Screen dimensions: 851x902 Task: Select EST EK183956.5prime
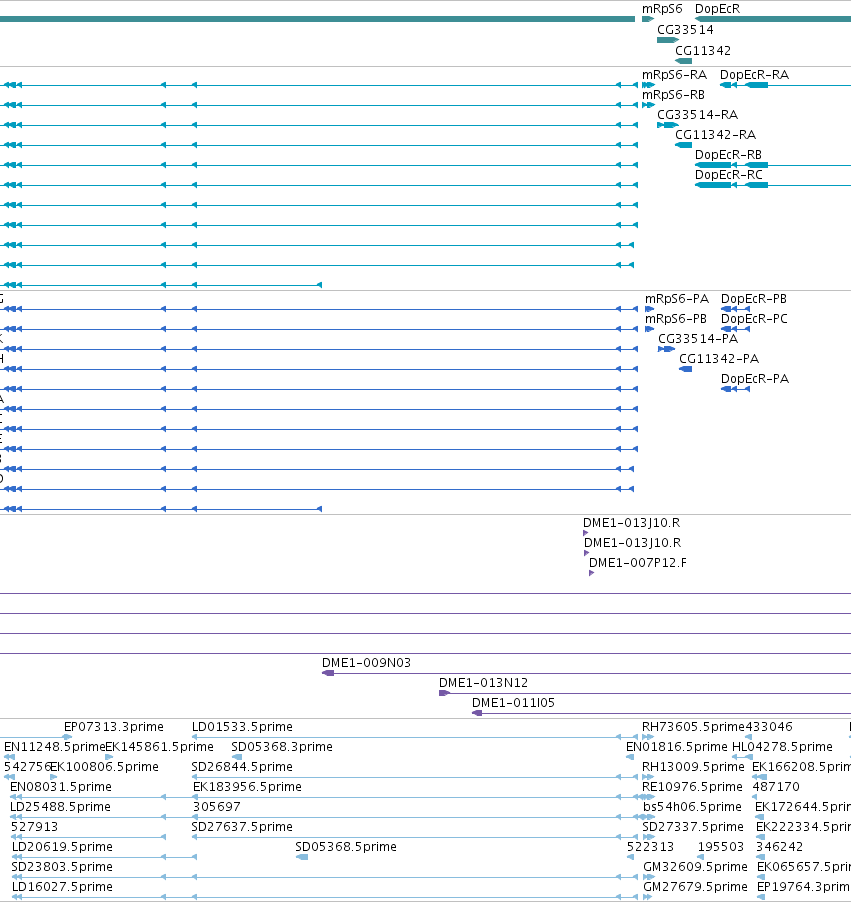pyautogui.click(x=247, y=786)
